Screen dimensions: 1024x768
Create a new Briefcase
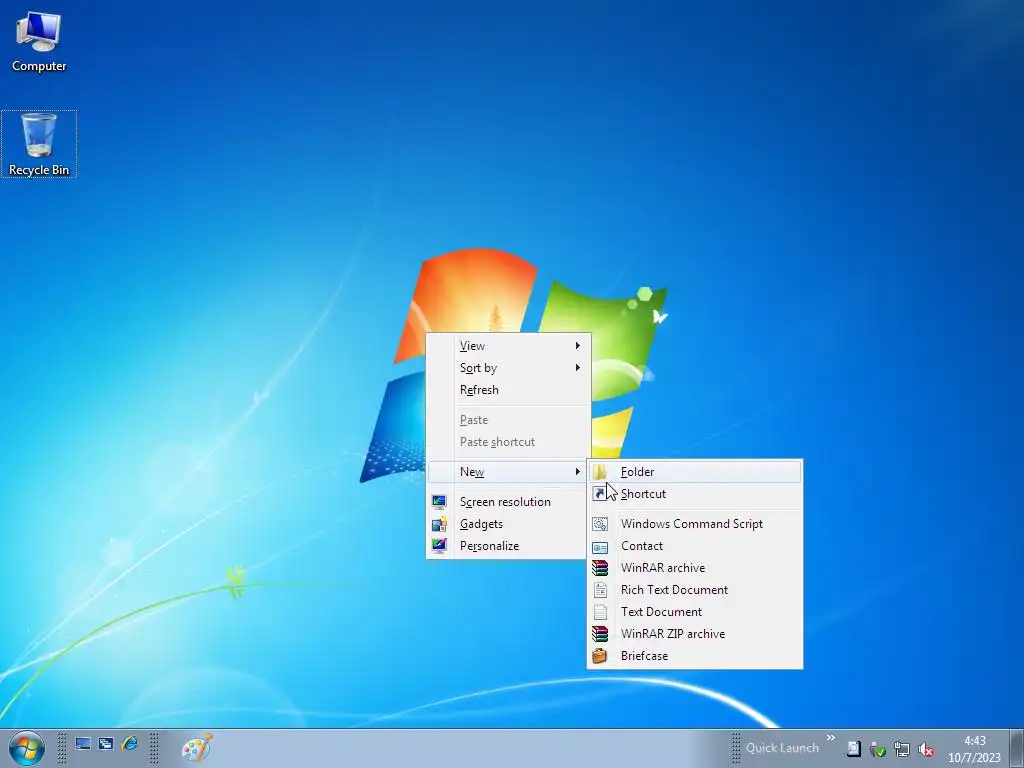pos(695,656)
